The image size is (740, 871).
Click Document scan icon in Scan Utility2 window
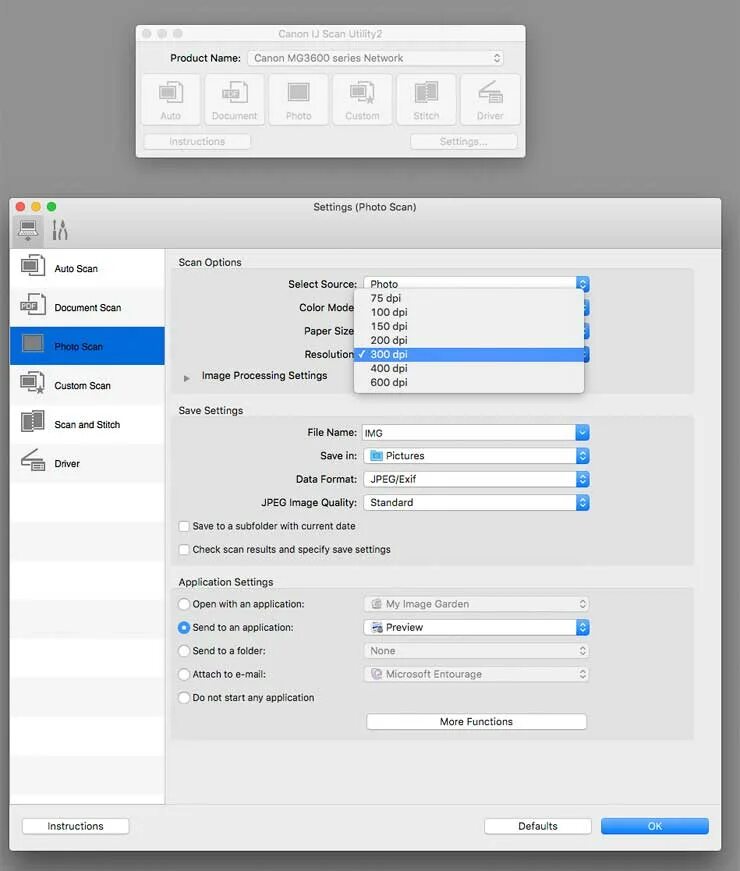click(x=234, y=99)
